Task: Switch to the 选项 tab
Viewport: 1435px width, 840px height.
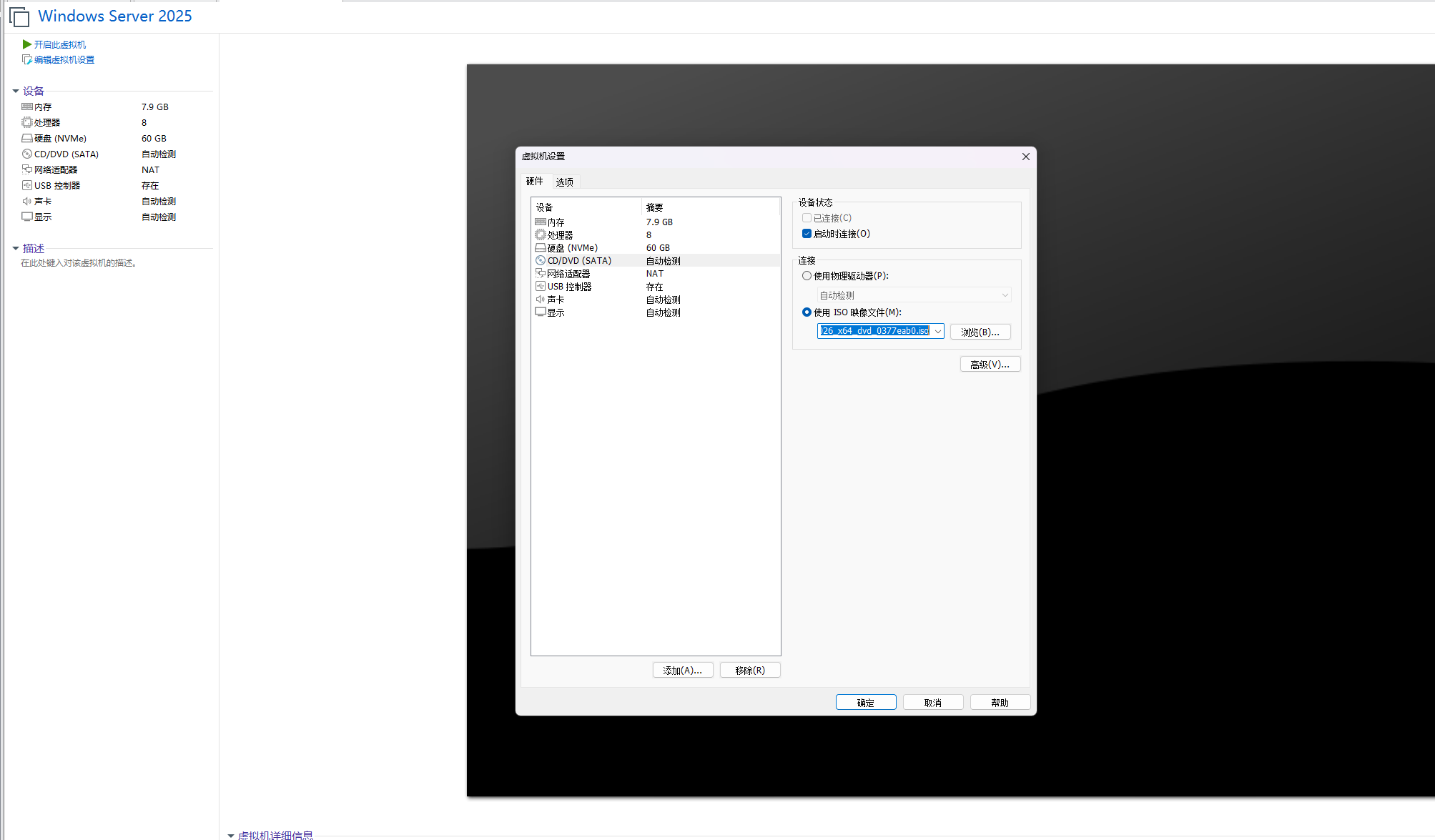Action: tap(564, 182)
